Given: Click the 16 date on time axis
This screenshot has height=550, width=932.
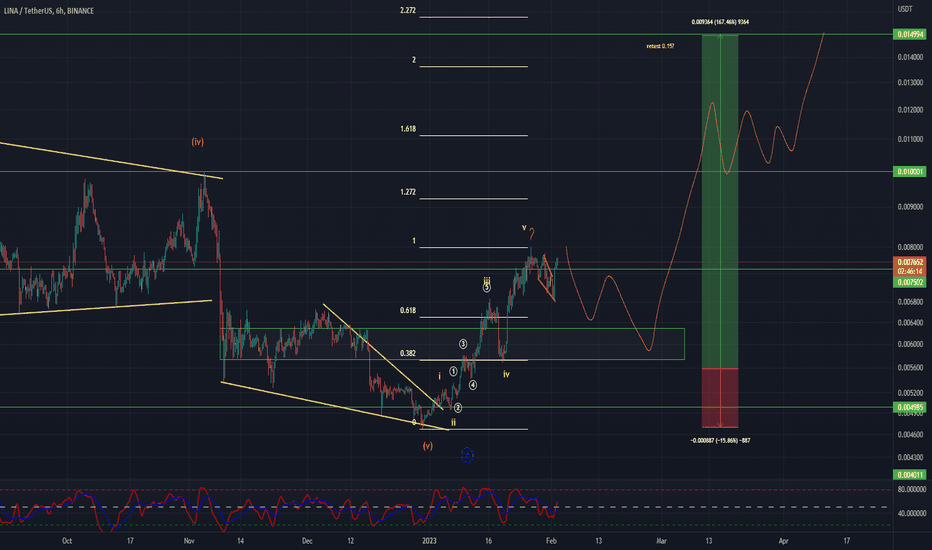Looking at the screenshot, I should [488, 540].
